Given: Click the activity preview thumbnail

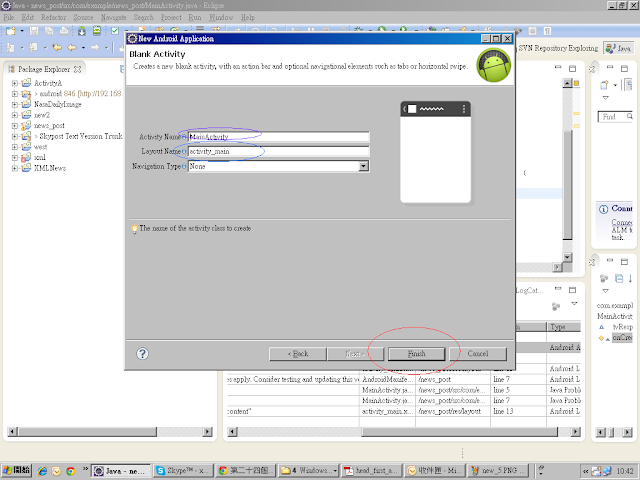Looking at the screenshot, I should (436, 152).
